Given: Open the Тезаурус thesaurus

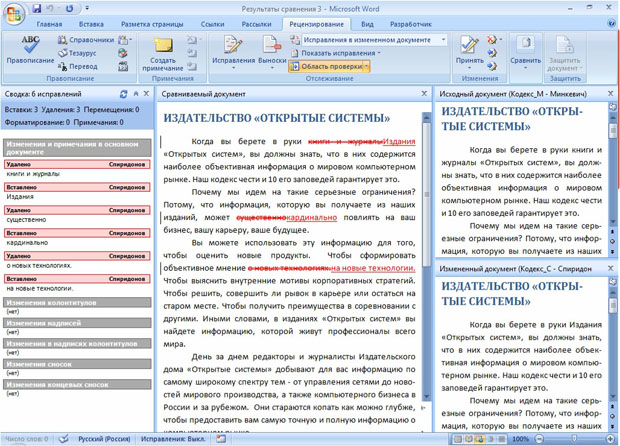Looking at the screenshot, I should pos(78,53).
